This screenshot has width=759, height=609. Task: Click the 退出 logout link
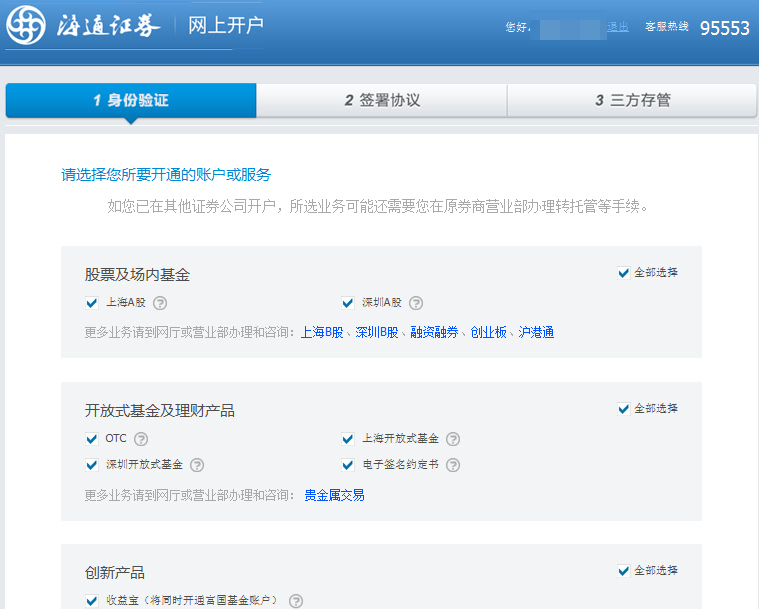point(618,27)
